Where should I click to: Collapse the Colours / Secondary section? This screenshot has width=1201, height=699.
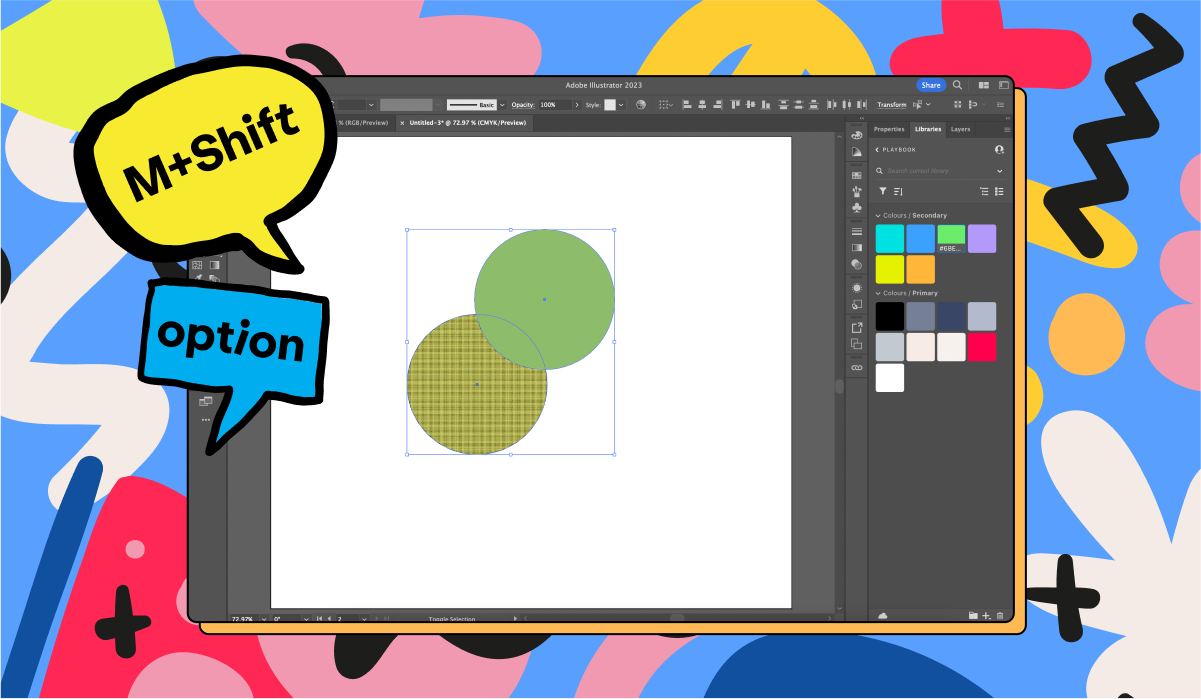click(878, 215)
